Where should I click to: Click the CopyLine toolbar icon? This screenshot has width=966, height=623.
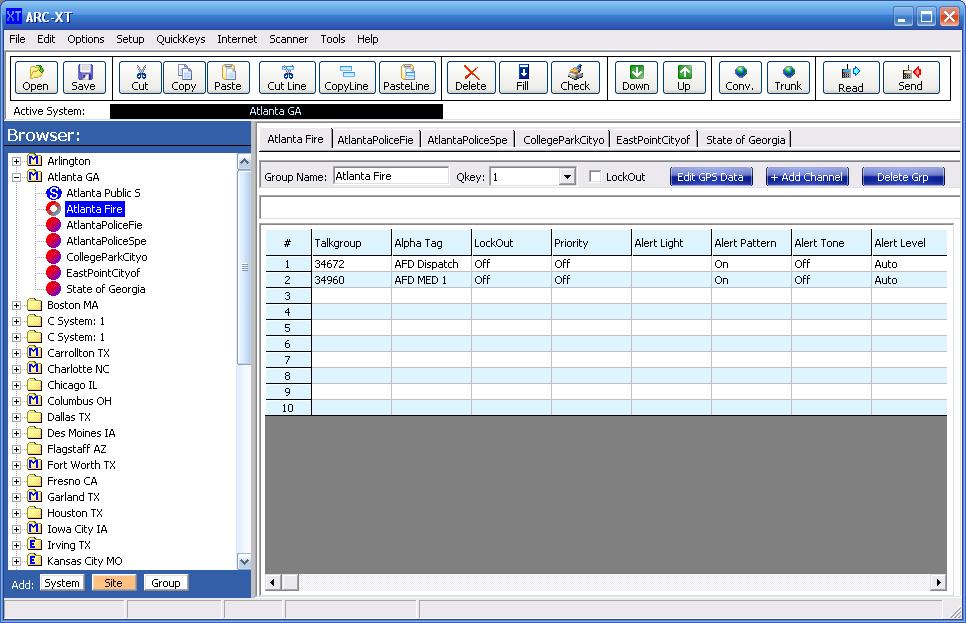347,78
